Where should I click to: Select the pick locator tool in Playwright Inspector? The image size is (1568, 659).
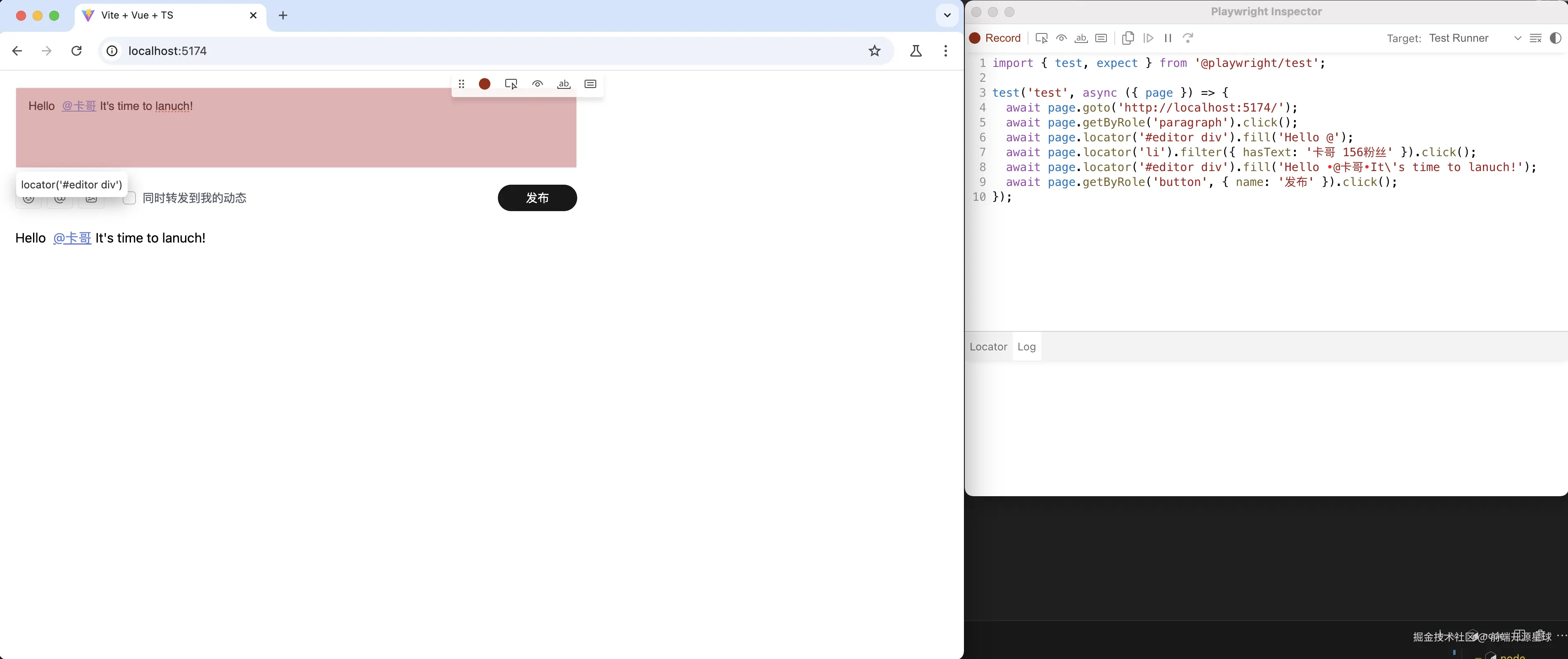pos(1042,38)
